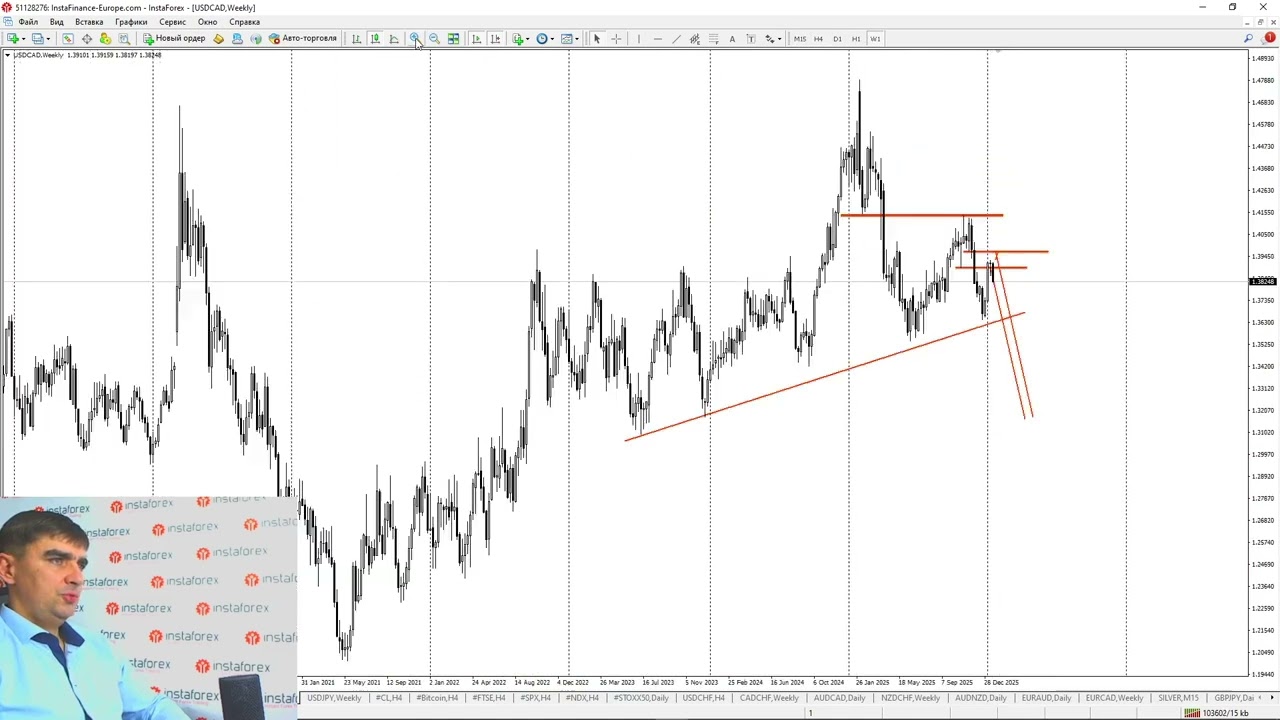The height and width of the screenshot is (720, 1280).
Task: Switch timeframe to M15
Action: (x=800, y=39)
